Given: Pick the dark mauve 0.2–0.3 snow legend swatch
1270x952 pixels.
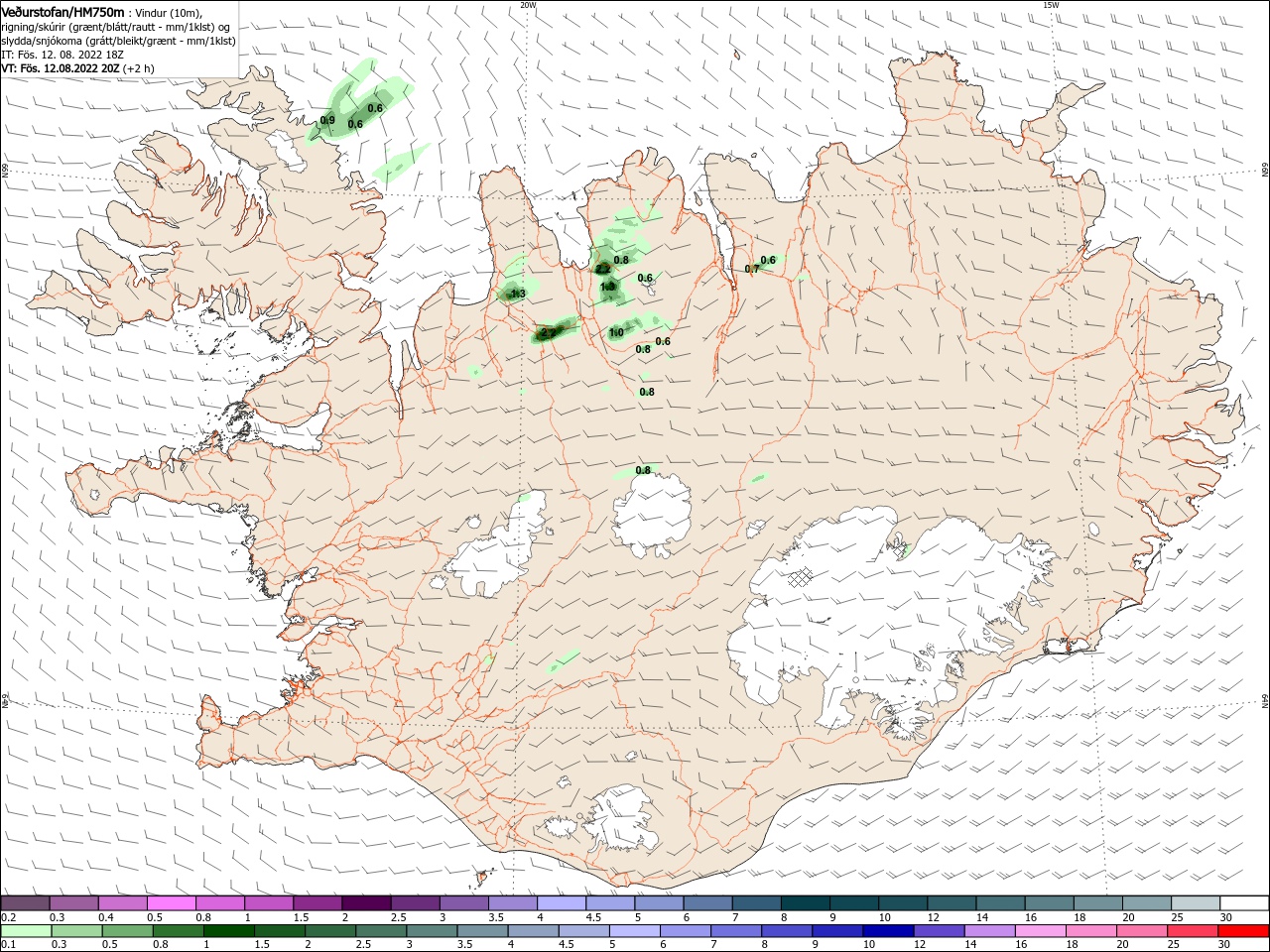Looking at the screenshot, I should click(25, 903).
